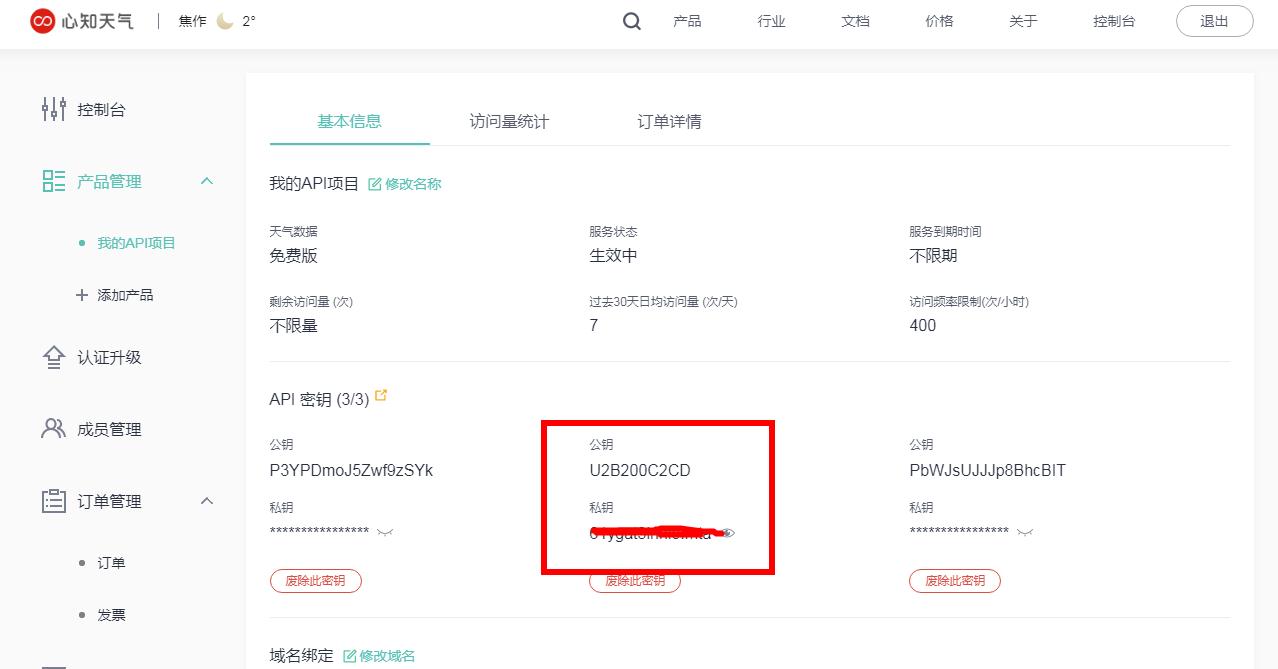
Task: Open the 行业 top menu
Action: pos(771,21)
